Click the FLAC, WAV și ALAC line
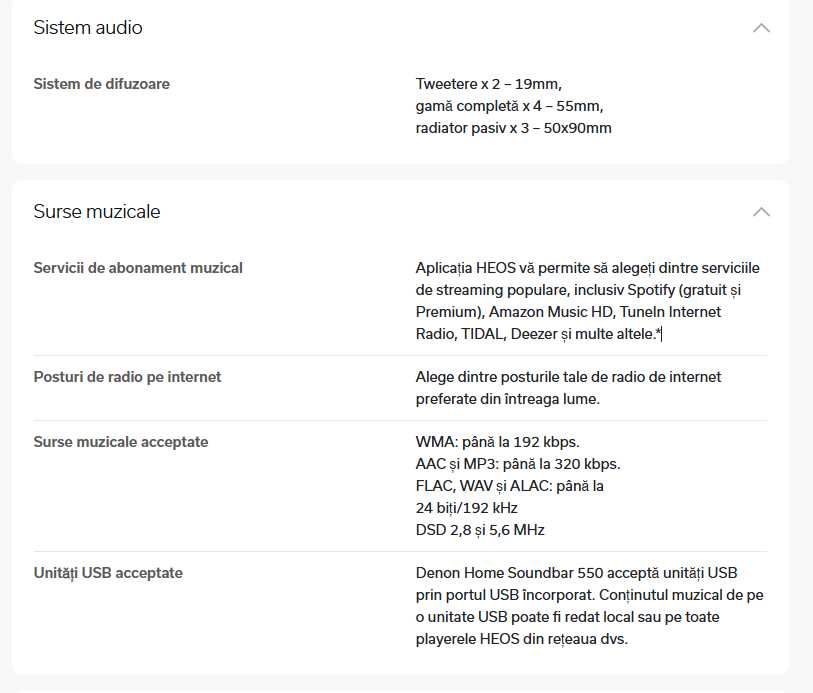813x693 pixels. coord(509,486)
